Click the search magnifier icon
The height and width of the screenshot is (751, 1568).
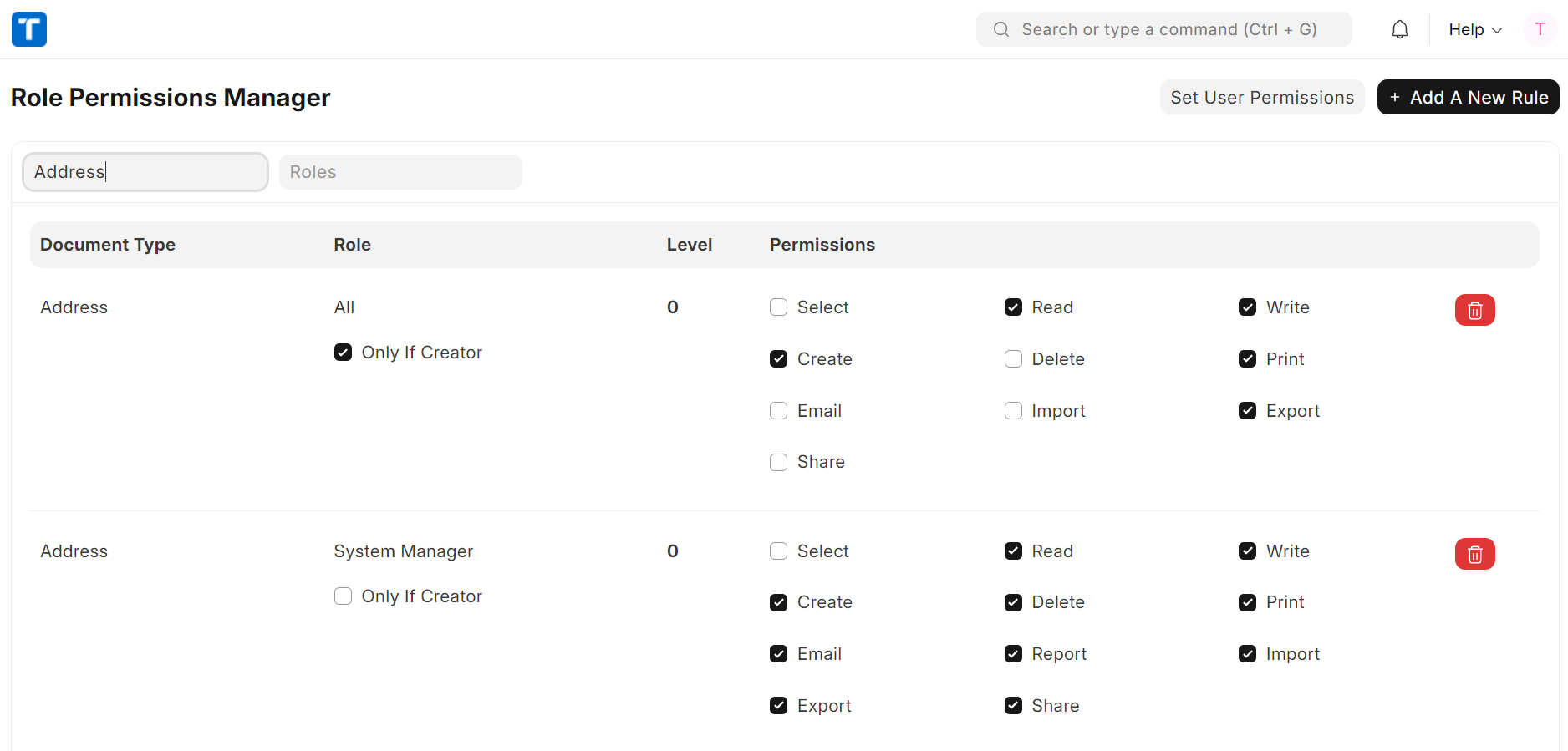click(1000, 30)
